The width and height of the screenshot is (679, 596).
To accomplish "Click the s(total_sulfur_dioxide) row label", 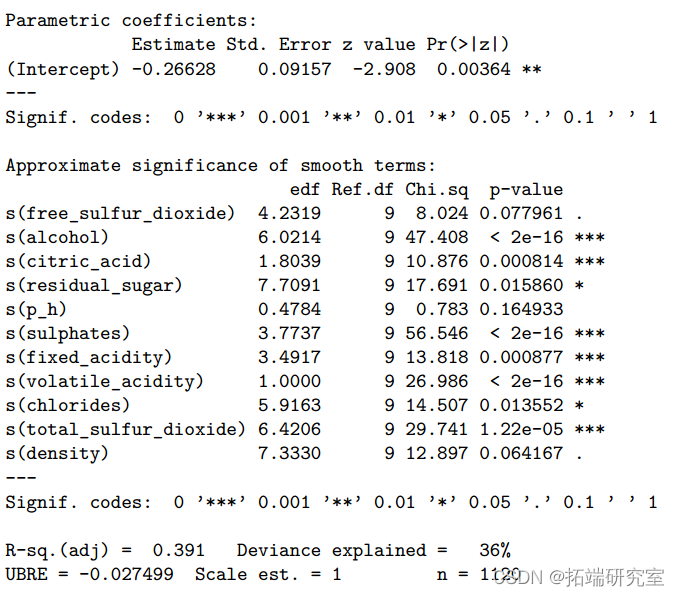I will 126,430.
